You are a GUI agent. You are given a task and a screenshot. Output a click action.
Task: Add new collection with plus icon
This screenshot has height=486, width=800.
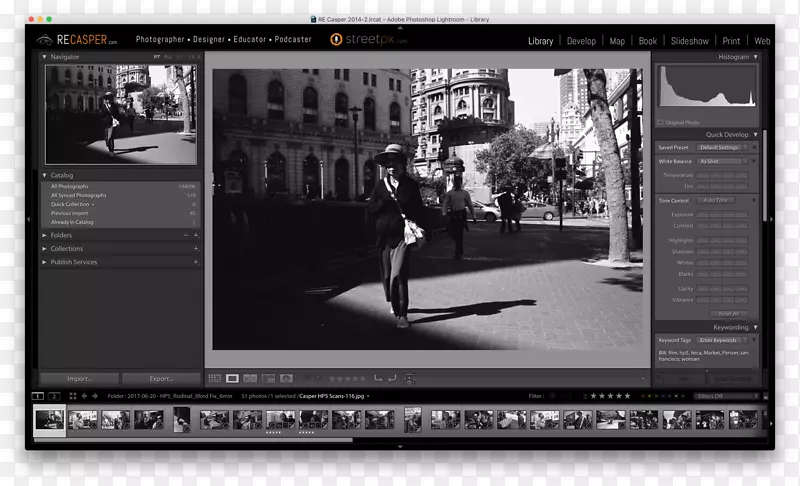(x=196, y=248)
